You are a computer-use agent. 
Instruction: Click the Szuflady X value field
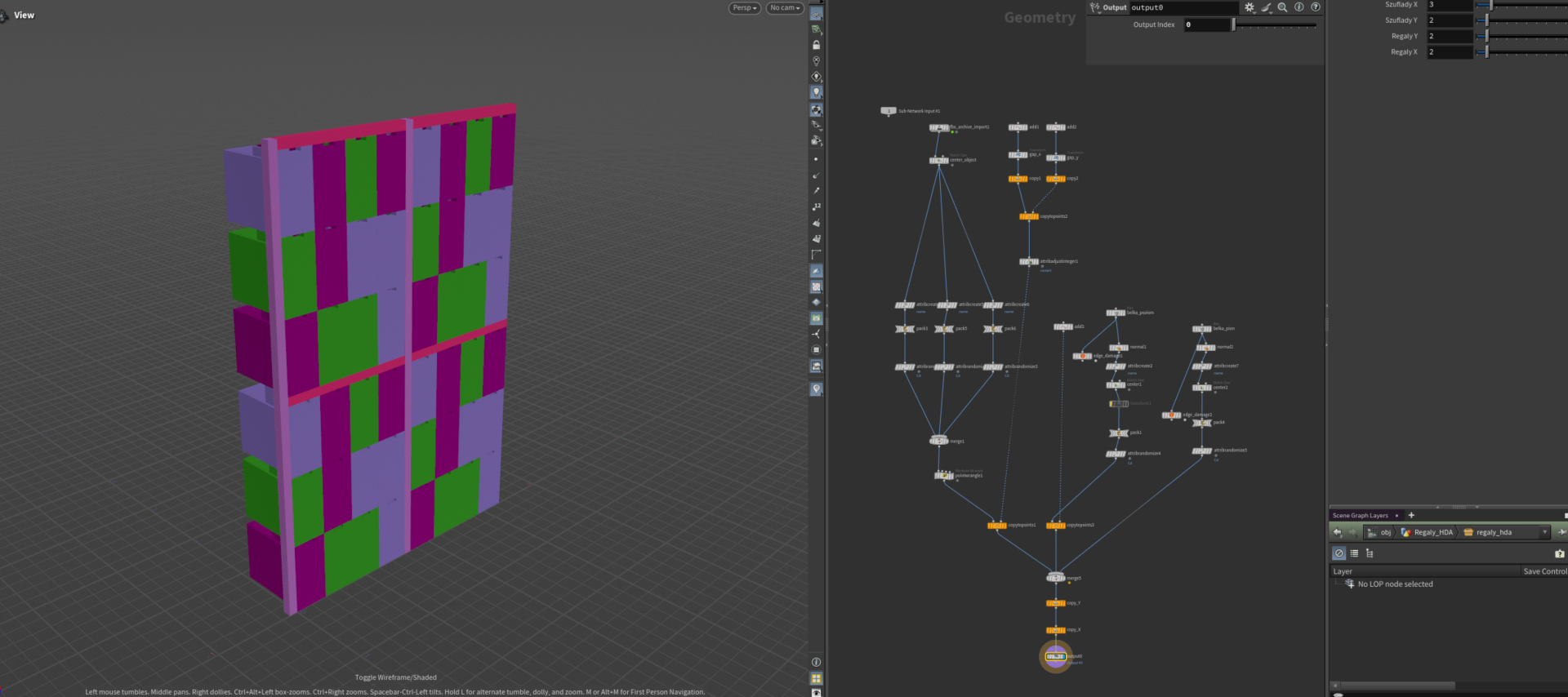1450,5
